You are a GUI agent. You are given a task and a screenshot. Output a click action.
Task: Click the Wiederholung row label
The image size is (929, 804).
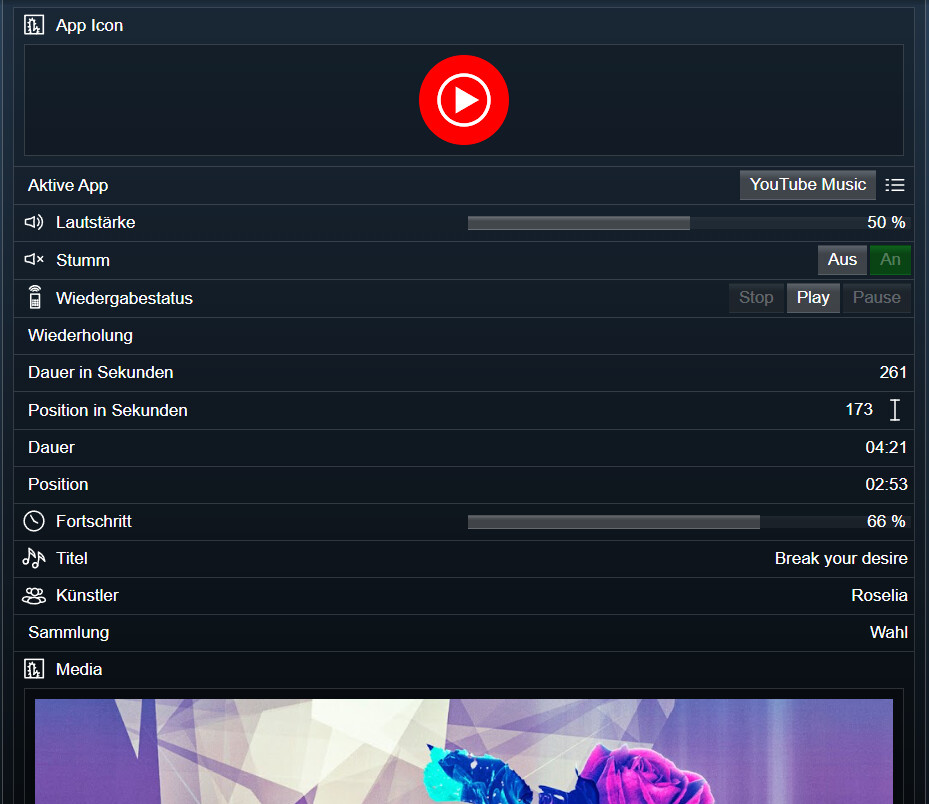tap(81, 335)
